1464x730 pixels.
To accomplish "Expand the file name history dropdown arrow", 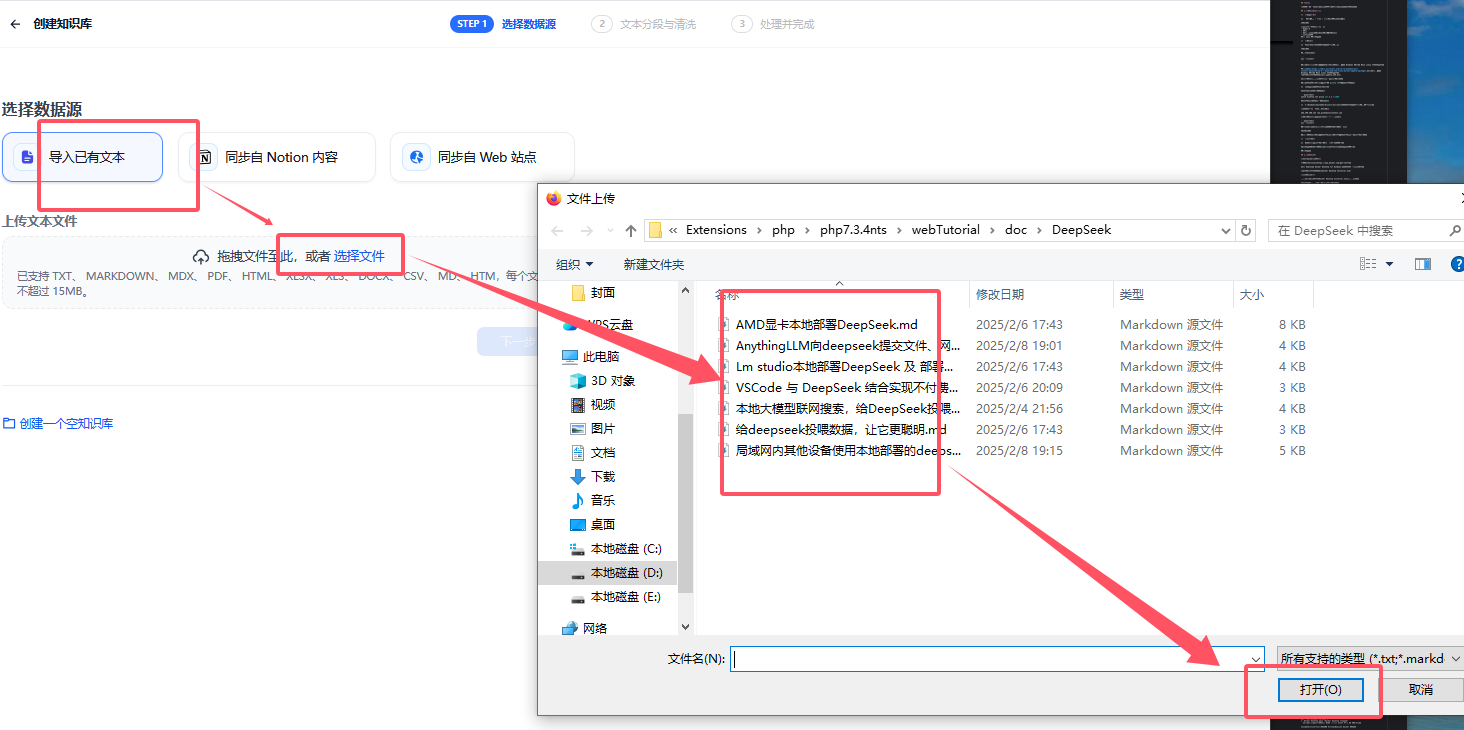I will (x=1255, y=659).
